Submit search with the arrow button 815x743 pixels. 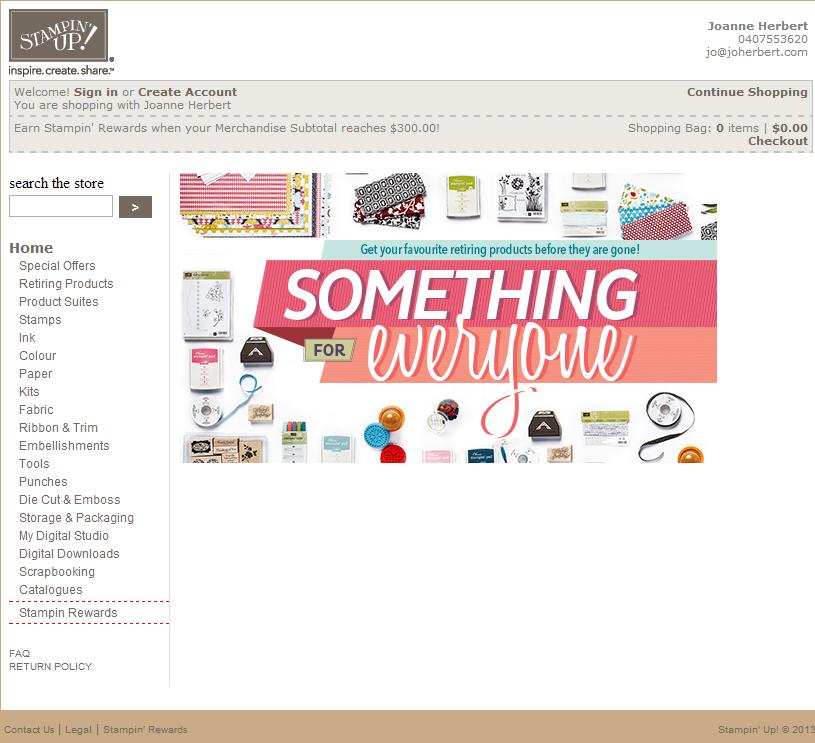pos(135,207)
